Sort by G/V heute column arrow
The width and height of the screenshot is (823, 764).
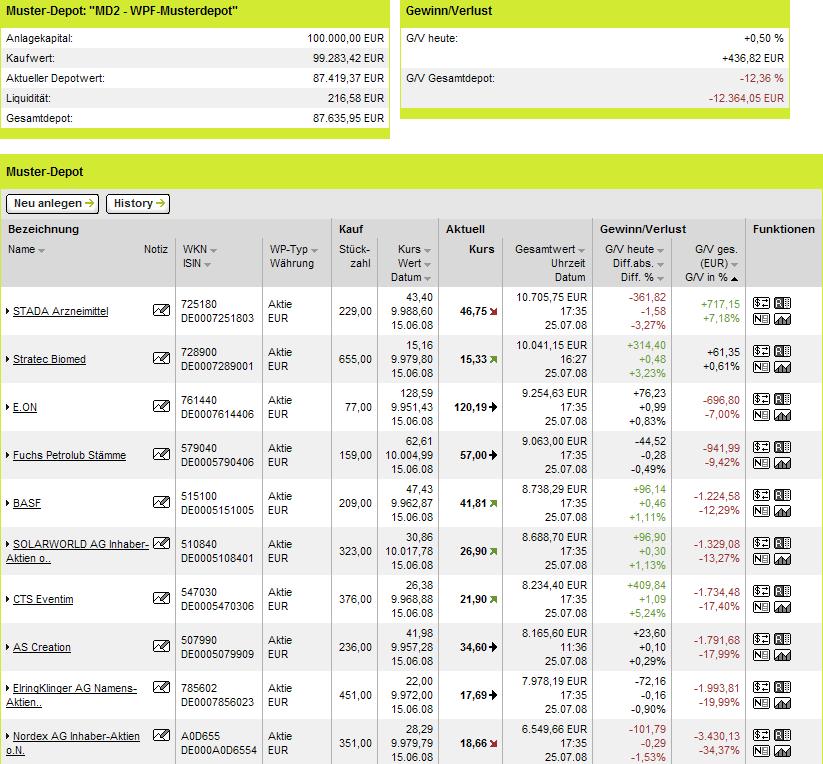[660, 251]
